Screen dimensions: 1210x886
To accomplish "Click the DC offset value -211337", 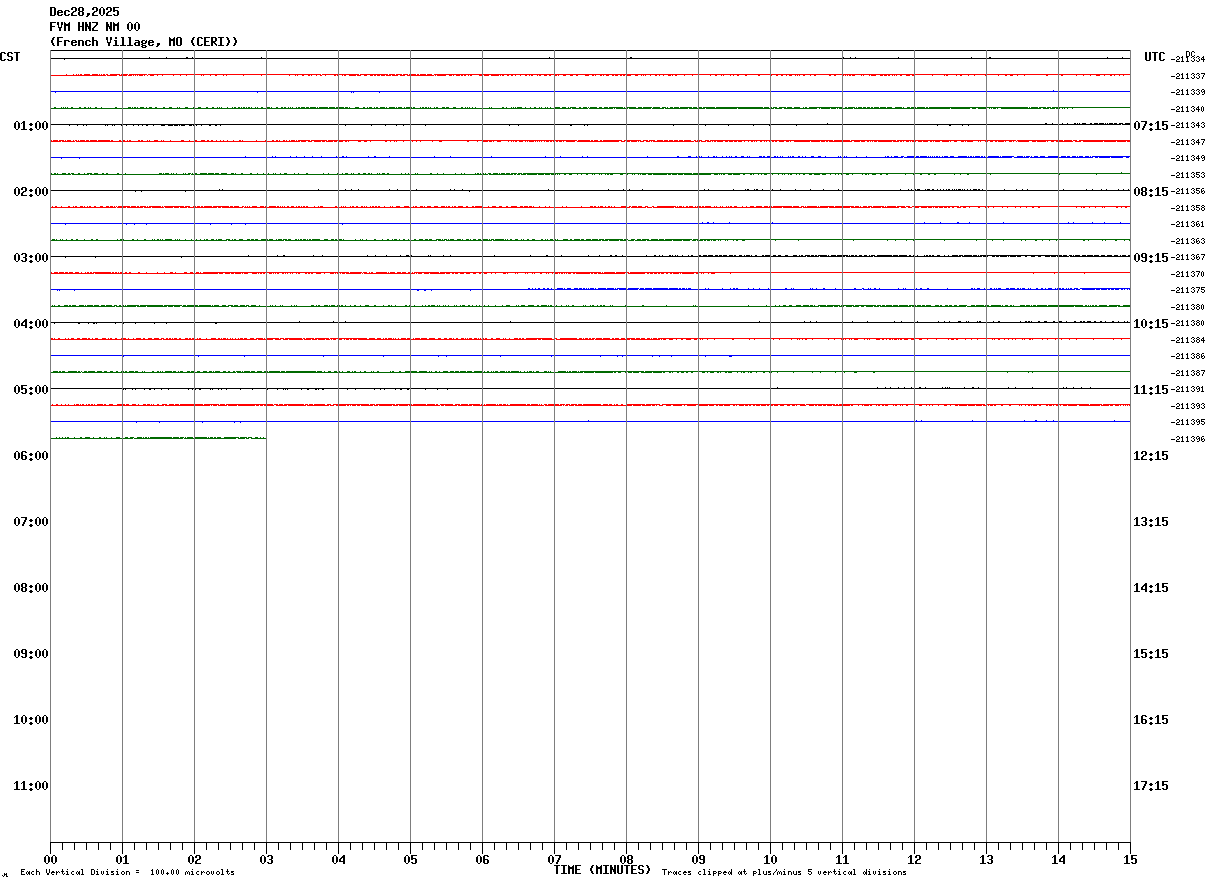I will click(x=1188, y=76).
